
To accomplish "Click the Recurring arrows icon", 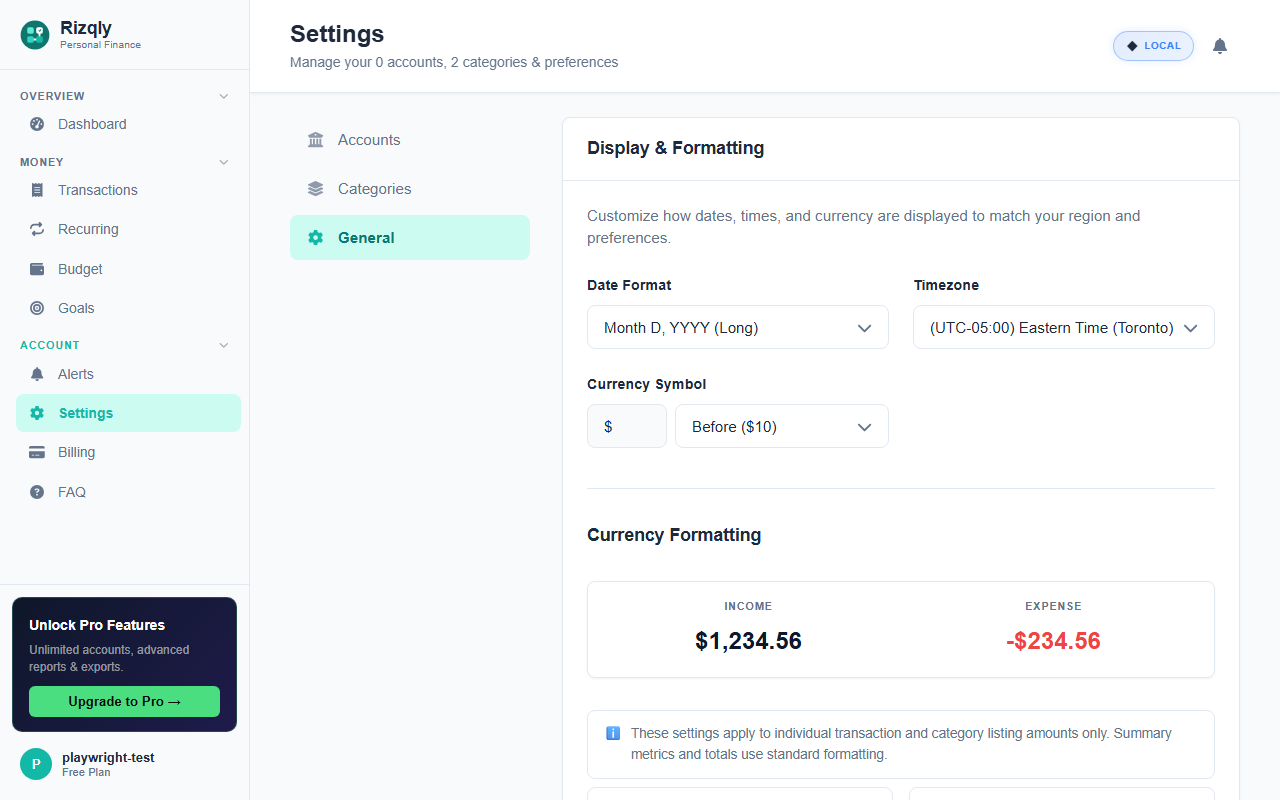I will (x=37, y=229).
